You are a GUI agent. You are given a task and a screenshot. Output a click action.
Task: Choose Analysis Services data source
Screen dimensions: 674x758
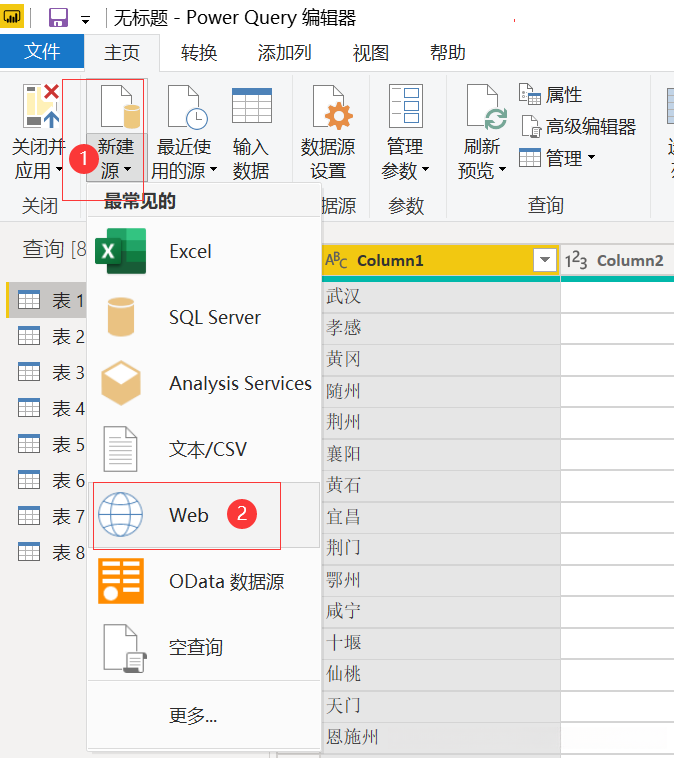pos(204,383)
